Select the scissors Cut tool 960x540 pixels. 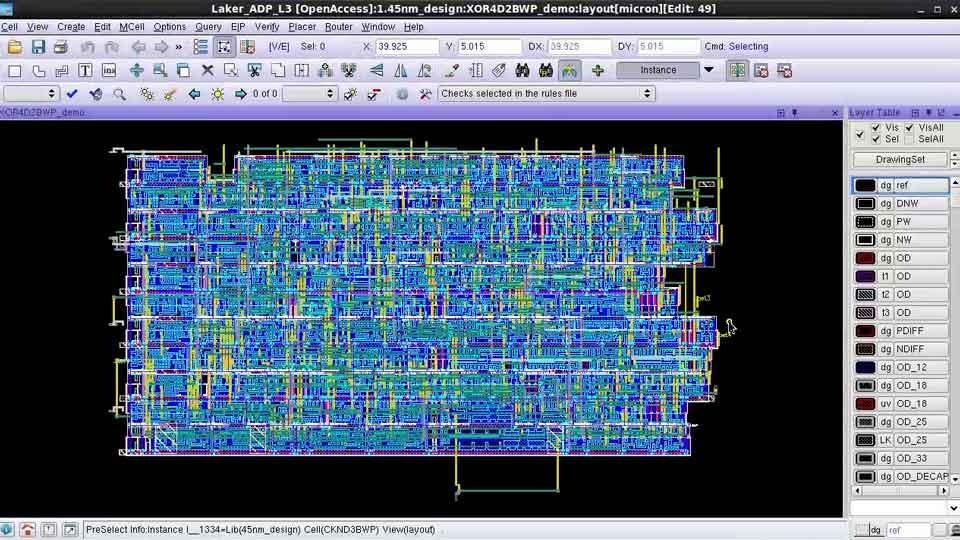254,70
